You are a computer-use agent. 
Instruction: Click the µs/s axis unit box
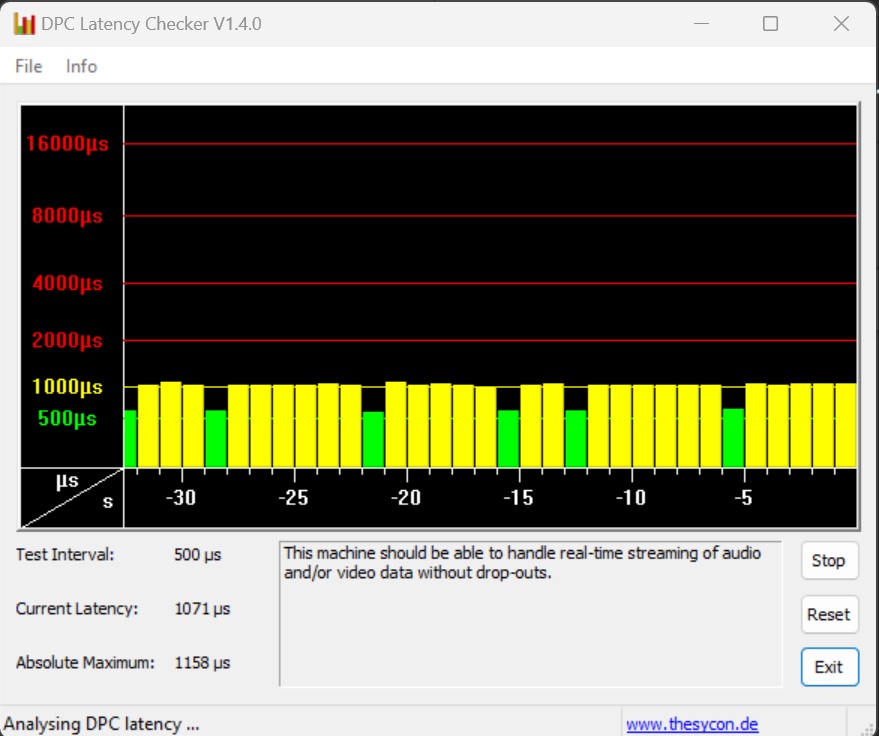click(72, 498)
